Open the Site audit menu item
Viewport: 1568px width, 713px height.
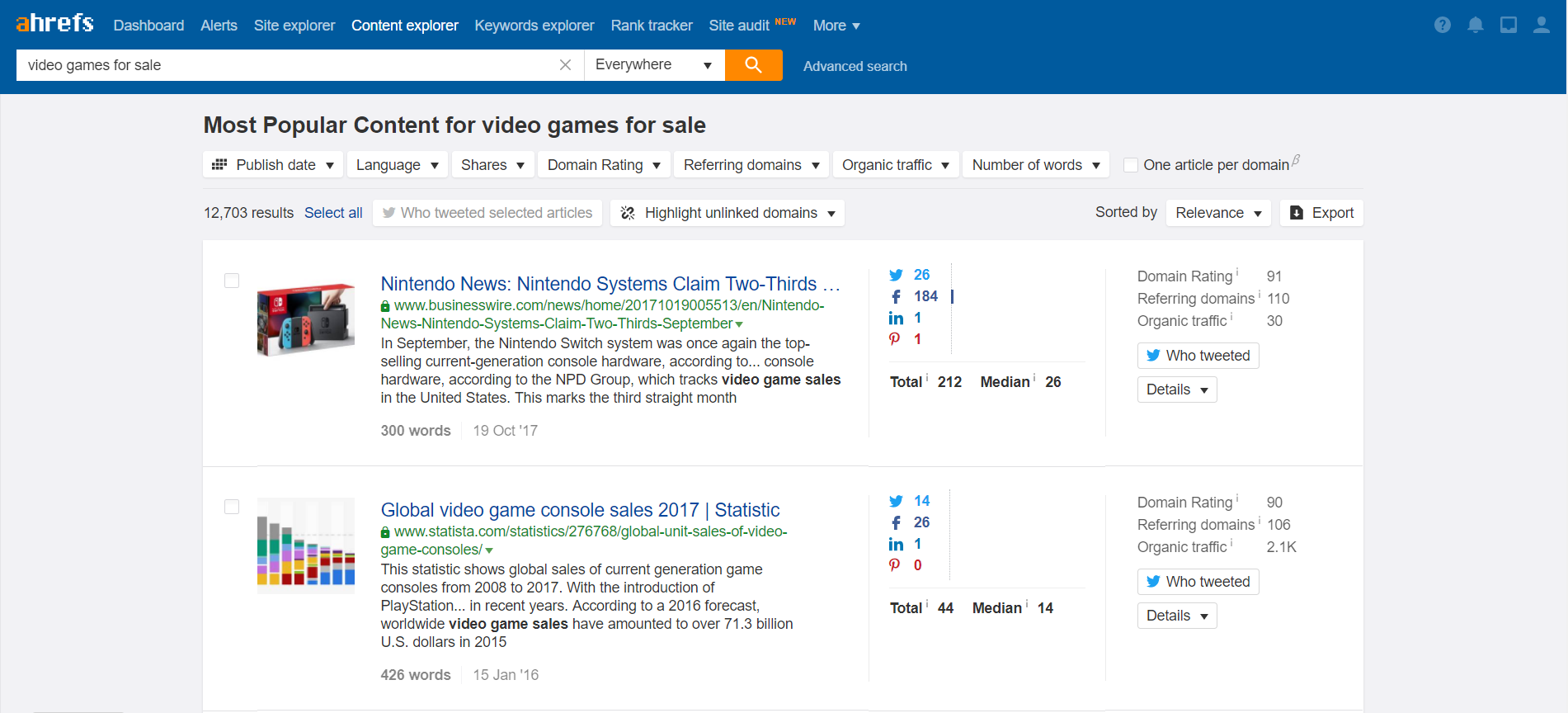(739, 26)
